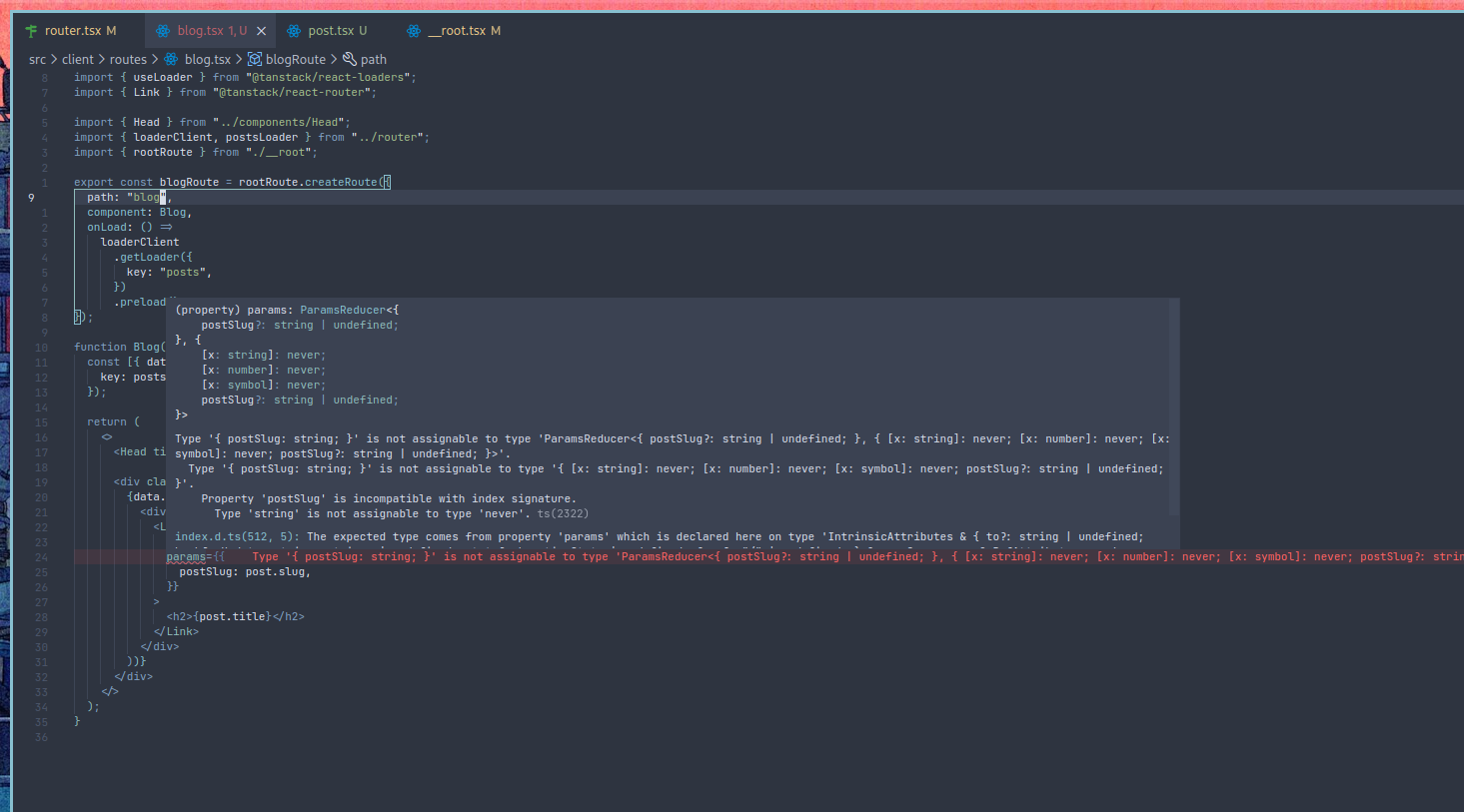The image size is (1464, 812).
Task: Click the wrench property icon beside path breadcrumb
Action: point(350,60)
